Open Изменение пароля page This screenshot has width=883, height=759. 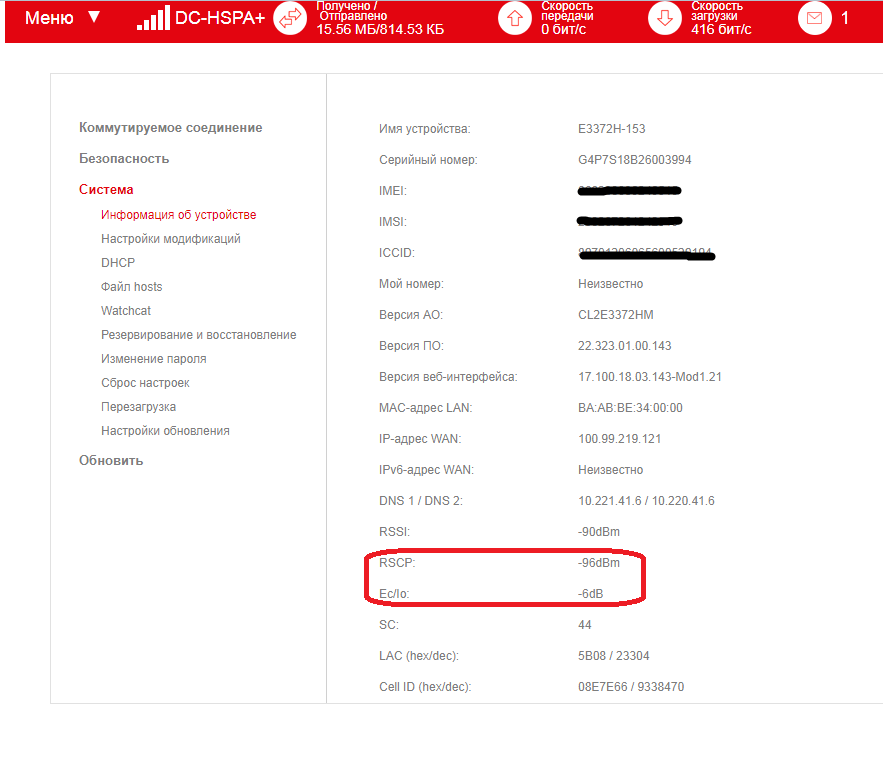[x=154, y=359]
